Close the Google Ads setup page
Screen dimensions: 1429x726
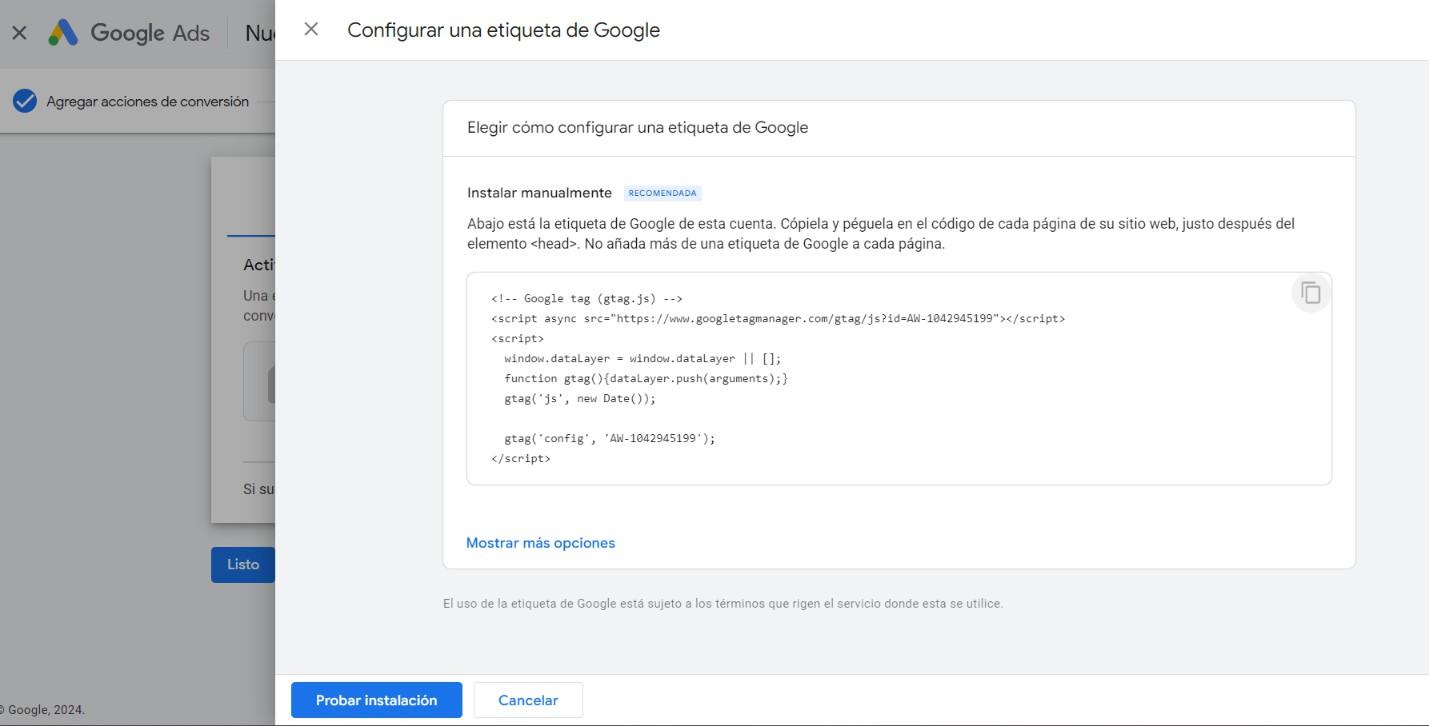[19, 32]
